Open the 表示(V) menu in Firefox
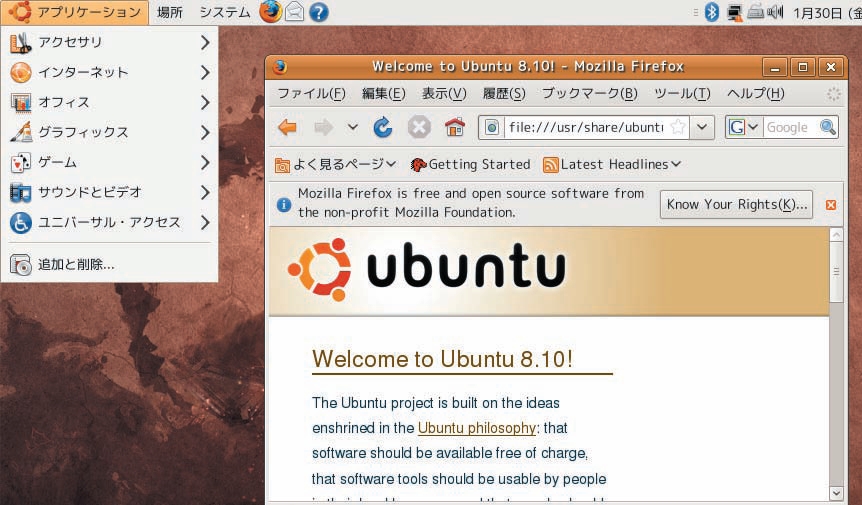The width and height of the screenshot is (862, 505). tap(444, 94)
